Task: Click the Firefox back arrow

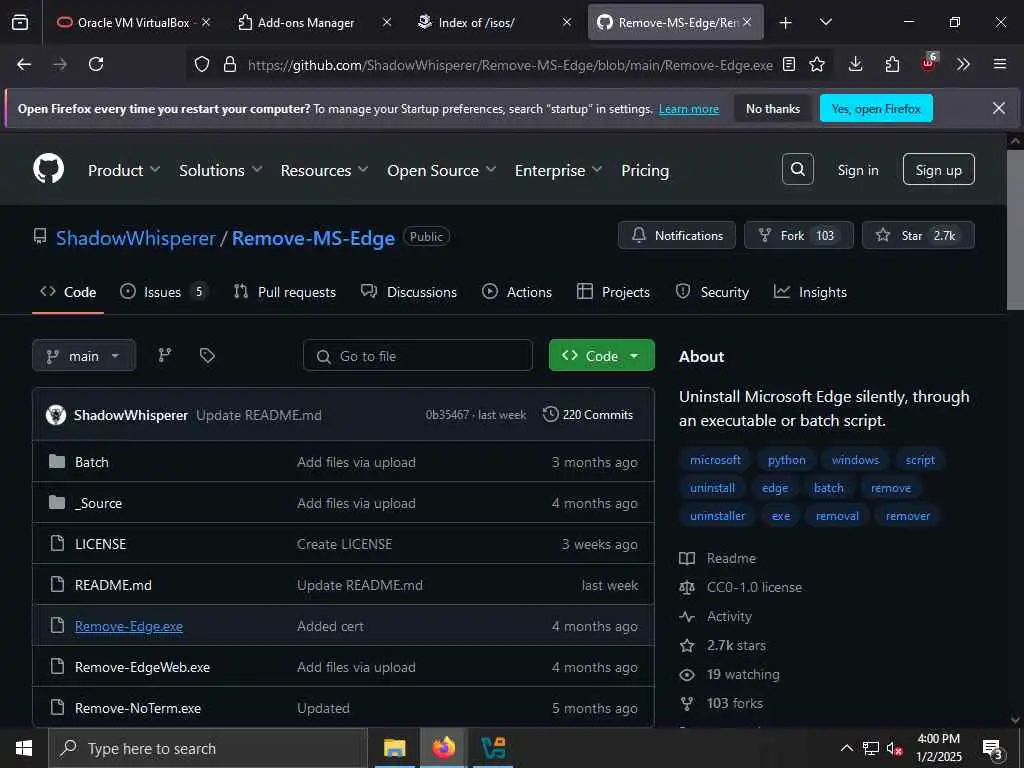Action: pos(24,64)
